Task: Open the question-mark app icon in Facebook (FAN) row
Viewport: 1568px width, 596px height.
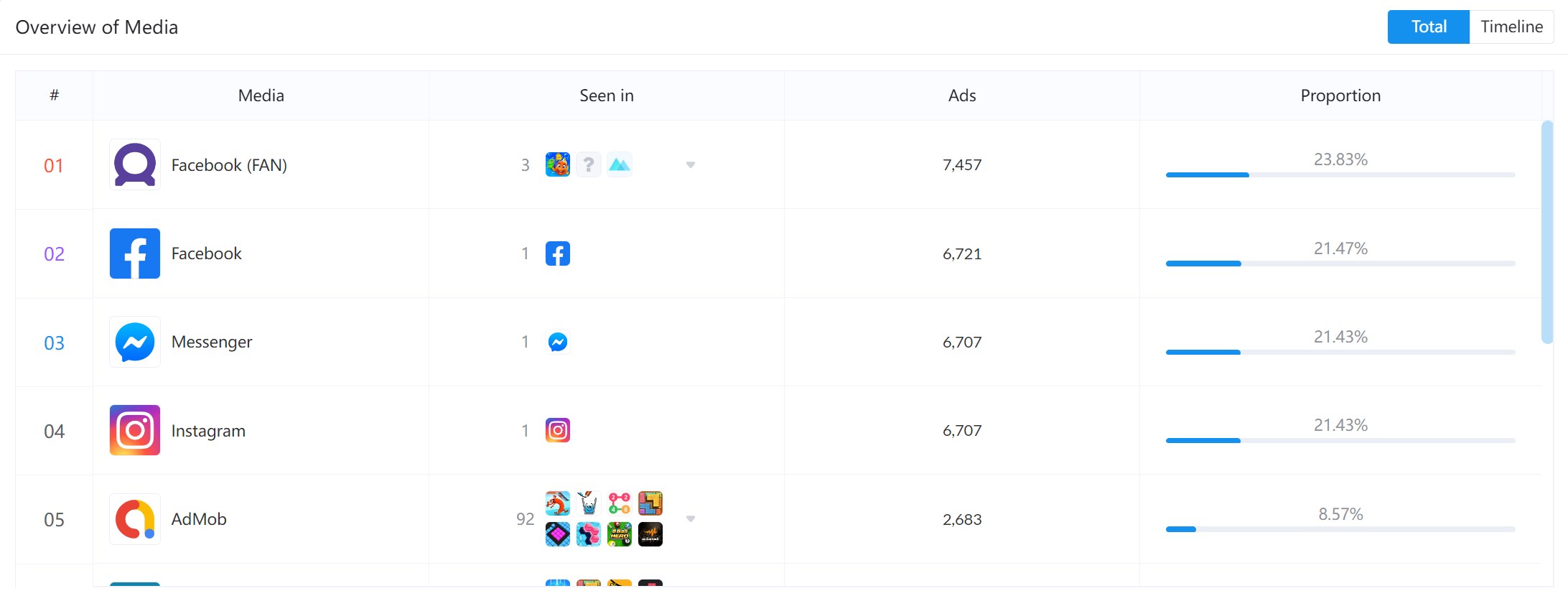Action: pos(589,165)
